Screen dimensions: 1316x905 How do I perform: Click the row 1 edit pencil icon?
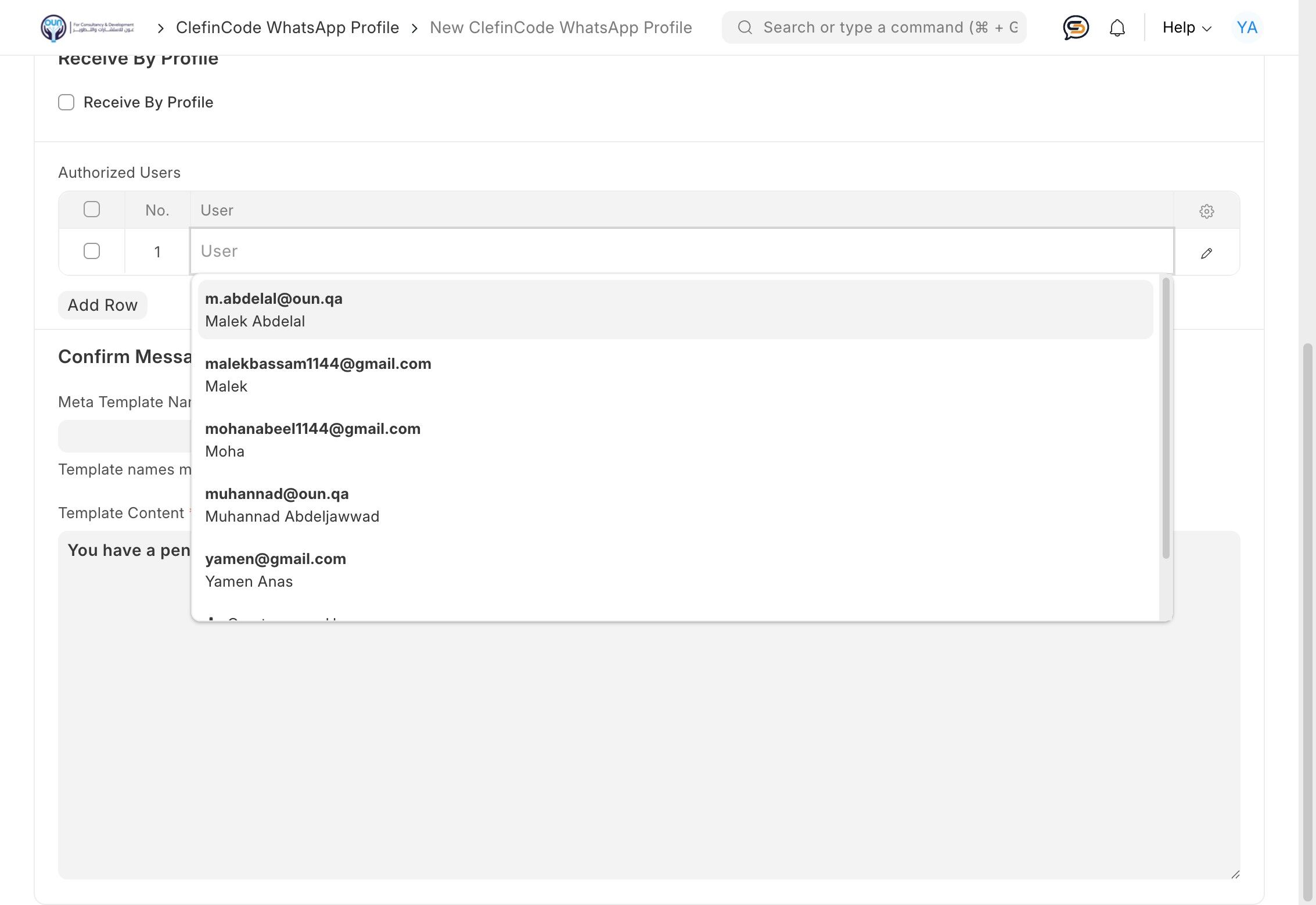(1206, 253)
